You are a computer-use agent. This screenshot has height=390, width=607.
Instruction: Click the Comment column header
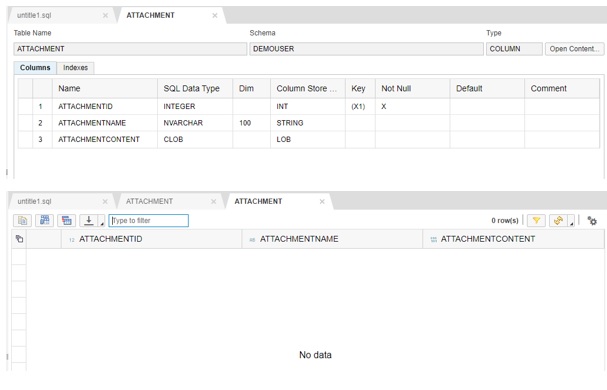[x=562, y=88]
